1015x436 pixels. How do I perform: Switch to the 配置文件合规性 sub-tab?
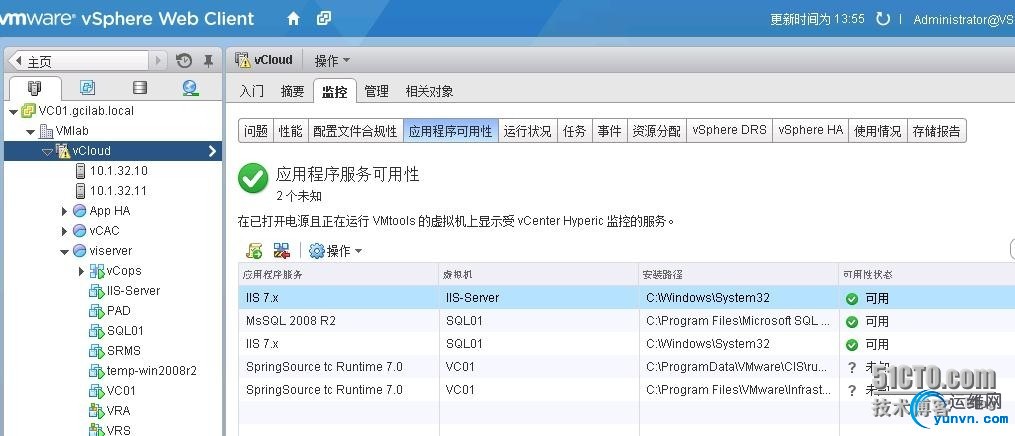(x=355, y=131)
